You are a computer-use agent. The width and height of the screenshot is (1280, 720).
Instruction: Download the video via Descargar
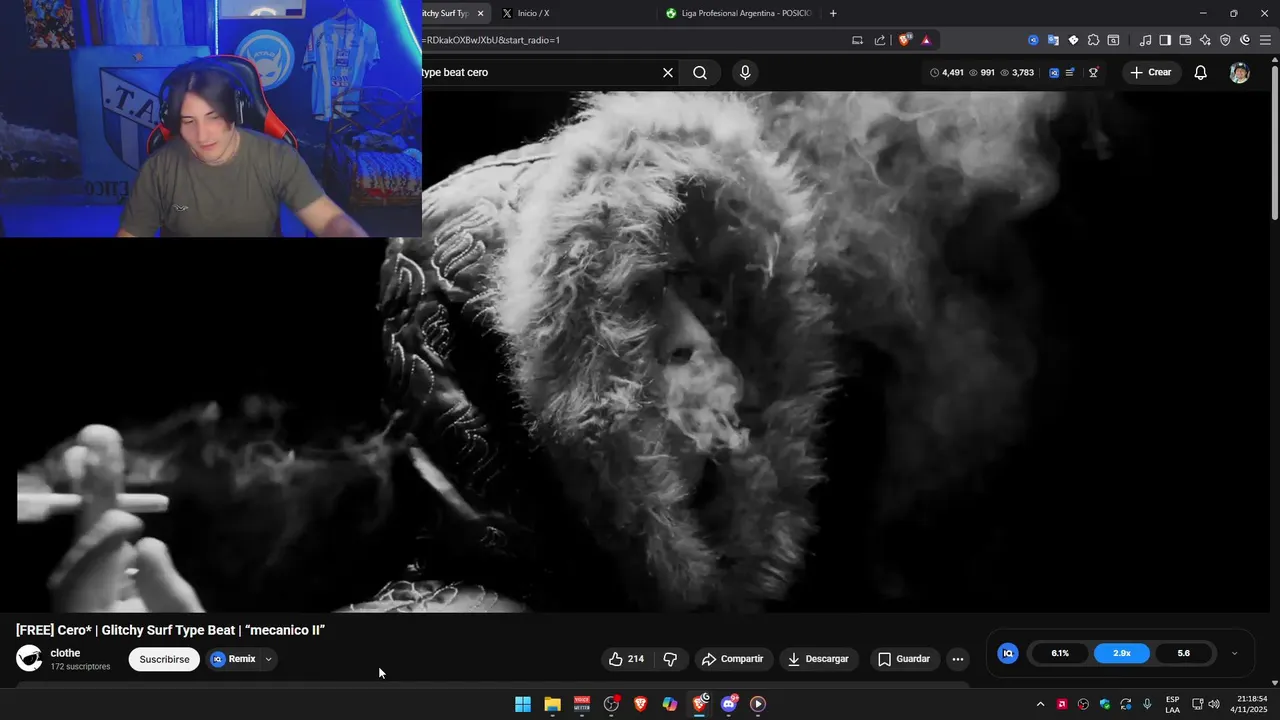[x=818, y=659]
